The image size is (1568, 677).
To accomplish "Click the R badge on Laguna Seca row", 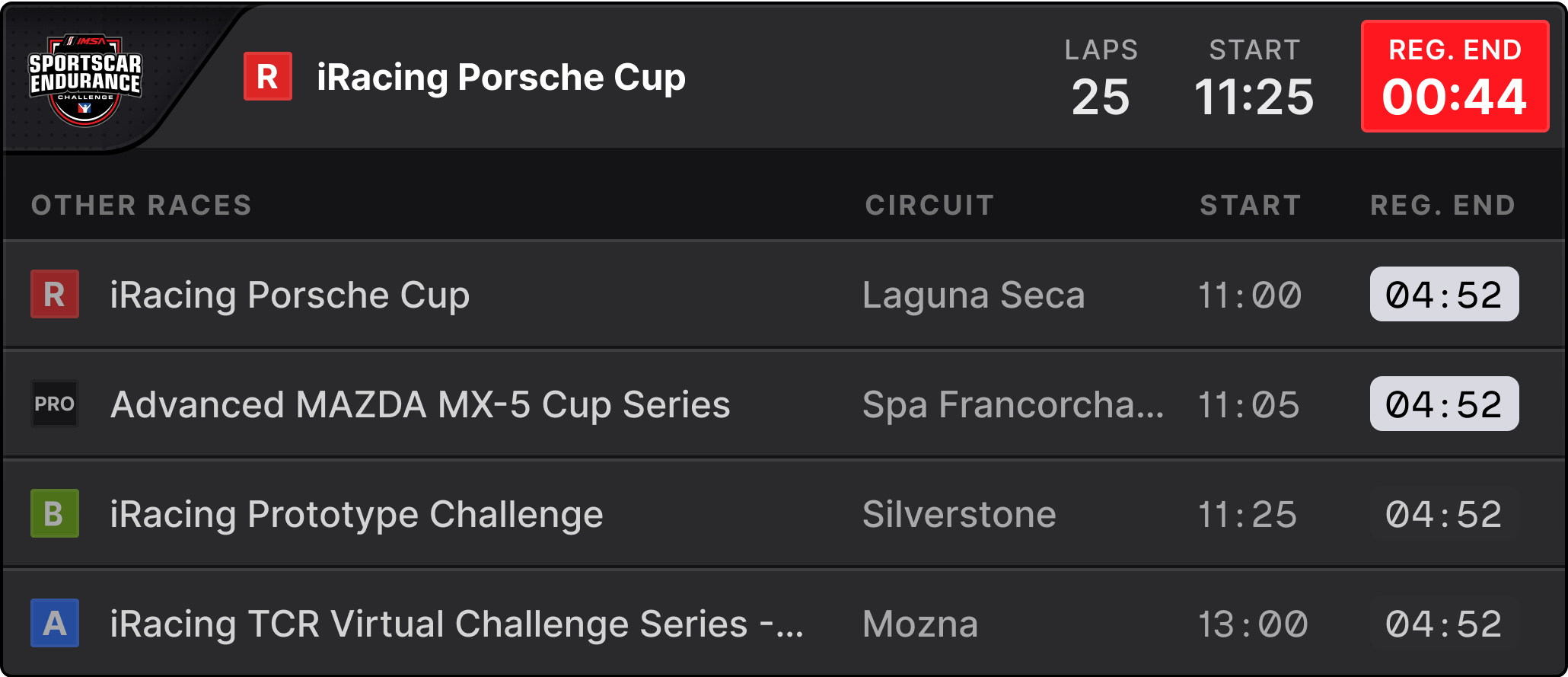I will click(55, 294).
